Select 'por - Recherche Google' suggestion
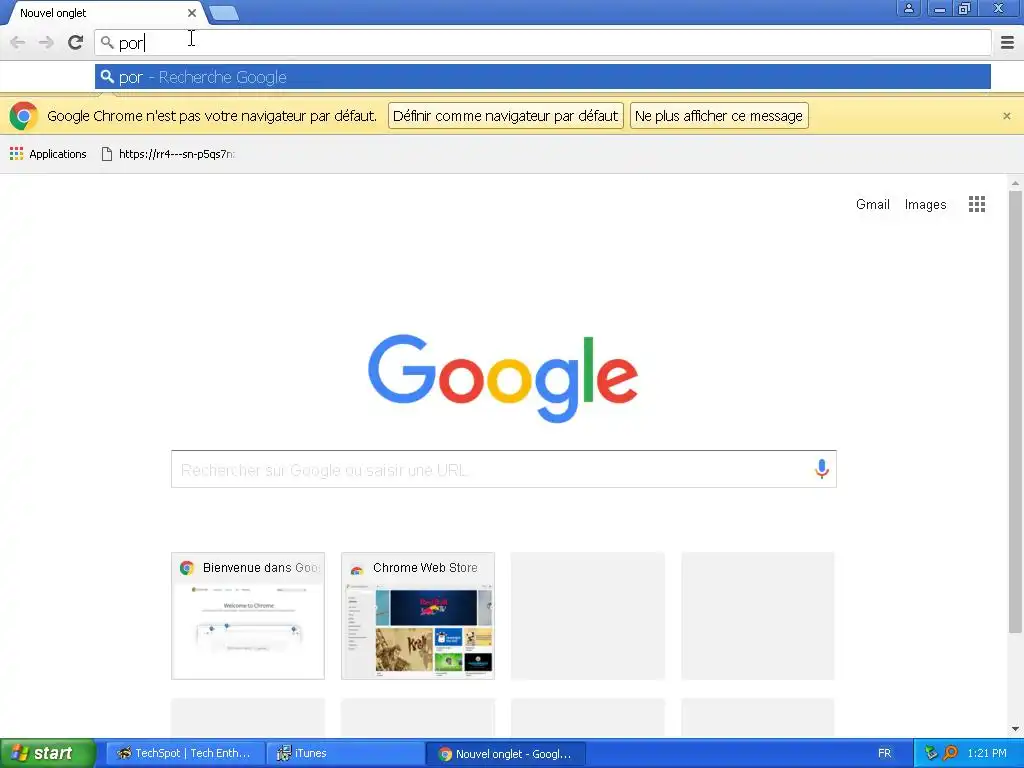 click(x=543, y=77)
